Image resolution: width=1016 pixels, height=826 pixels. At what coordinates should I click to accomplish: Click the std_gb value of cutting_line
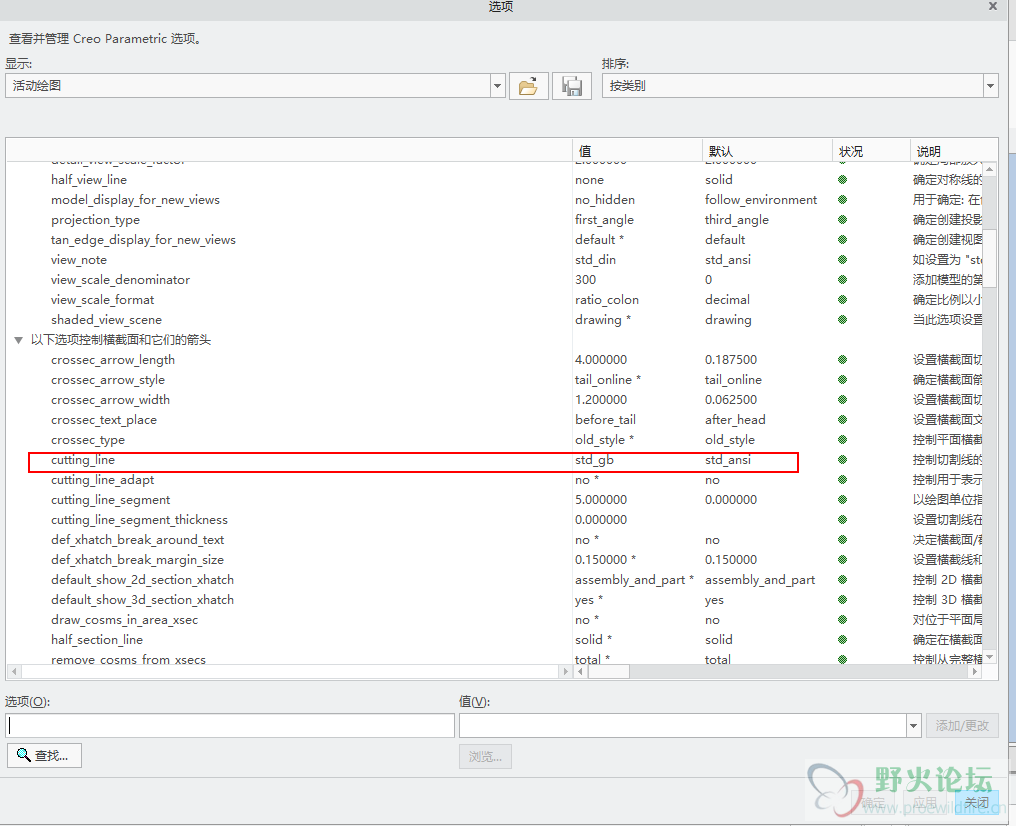(594, 460)
